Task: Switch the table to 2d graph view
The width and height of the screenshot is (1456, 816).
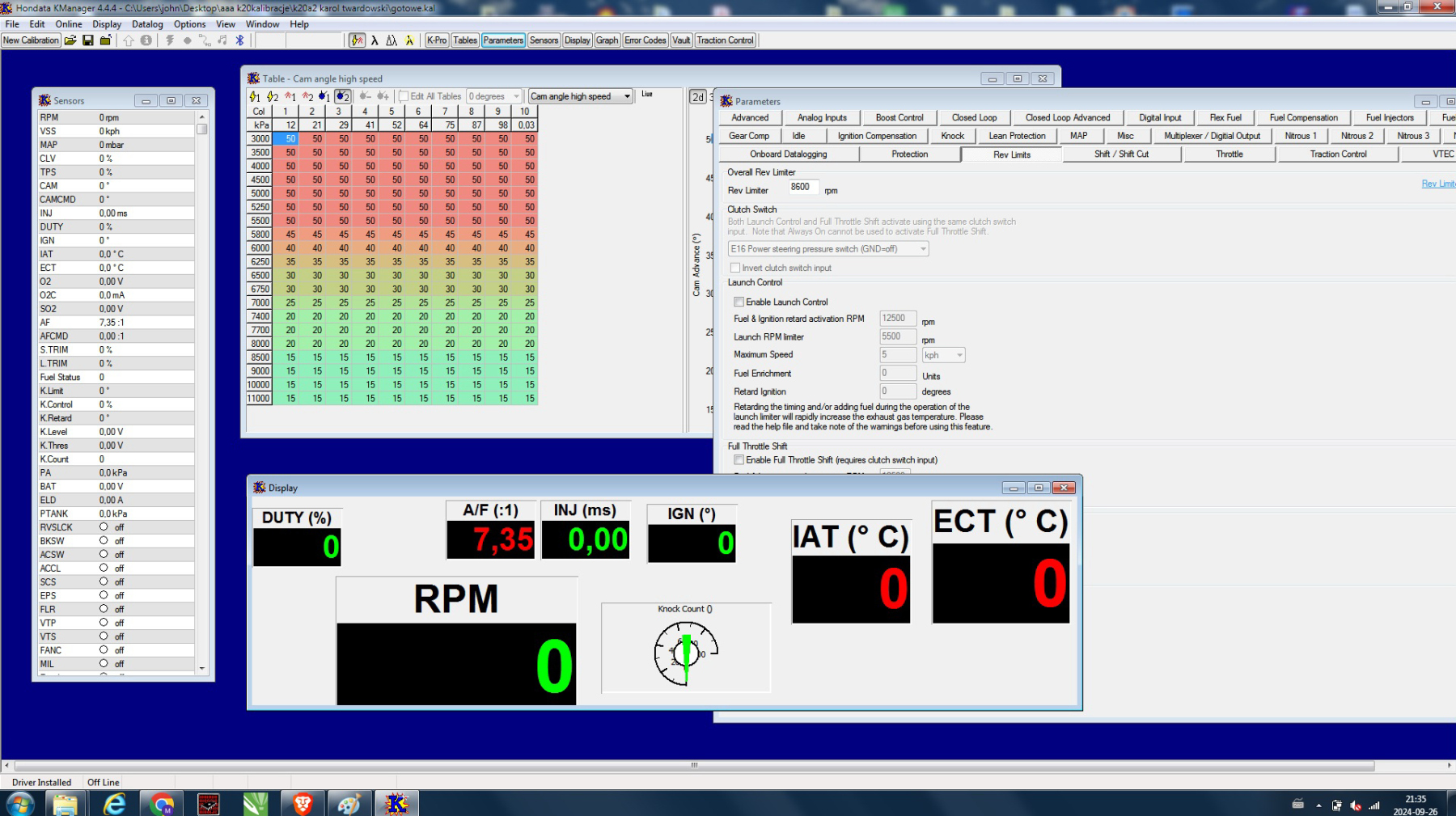Action: [x=697, y=97]
